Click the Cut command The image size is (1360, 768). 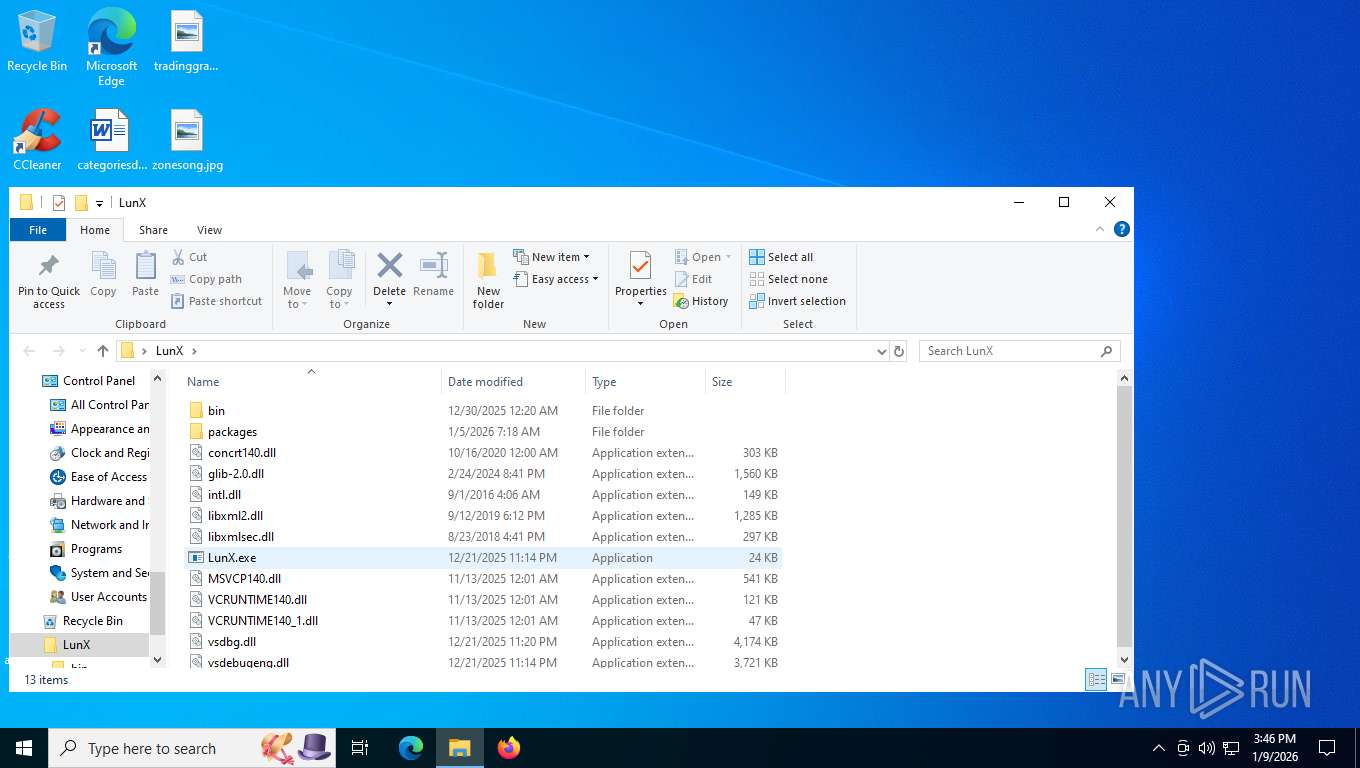pyautogui.click(x=189, y=257)
